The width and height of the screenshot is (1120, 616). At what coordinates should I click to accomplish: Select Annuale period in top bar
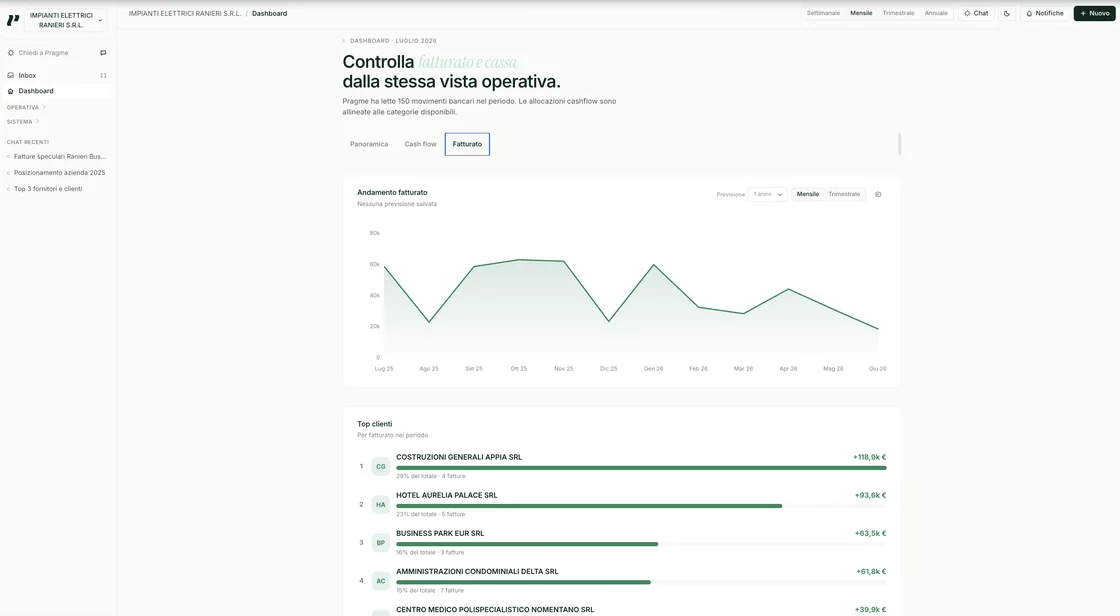[936, 14]
